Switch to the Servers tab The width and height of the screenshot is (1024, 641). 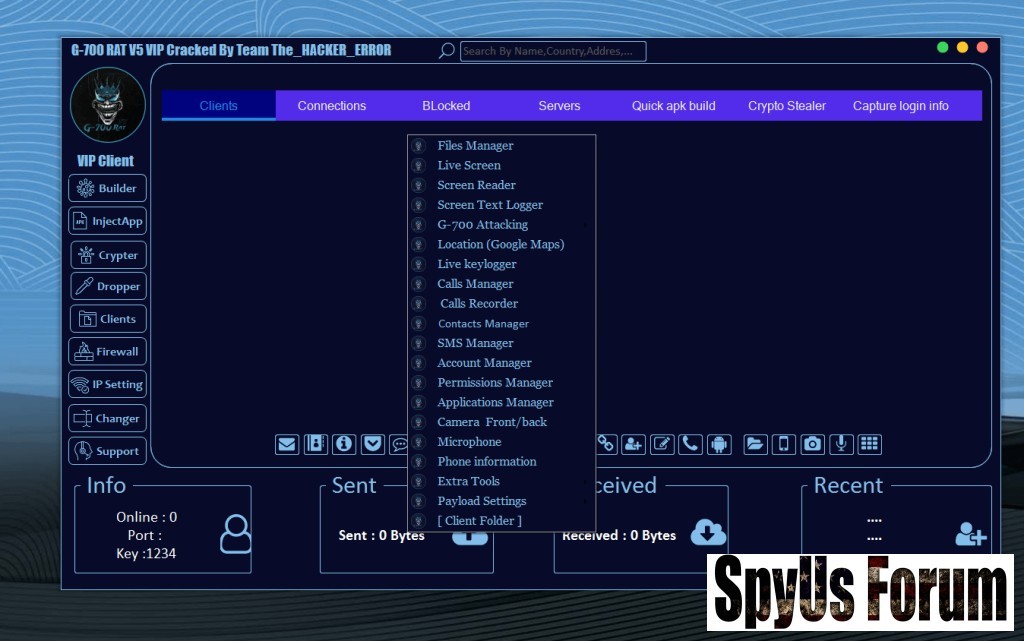click(x=559, y=106)
